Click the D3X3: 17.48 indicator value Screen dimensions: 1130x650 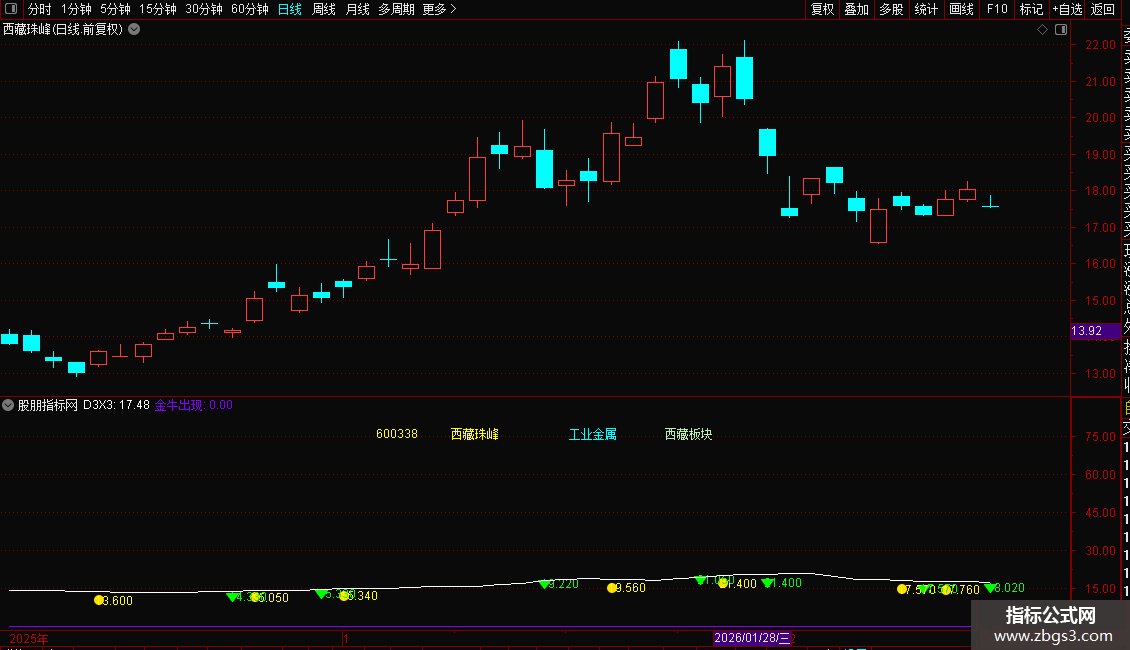click(116, 405)
